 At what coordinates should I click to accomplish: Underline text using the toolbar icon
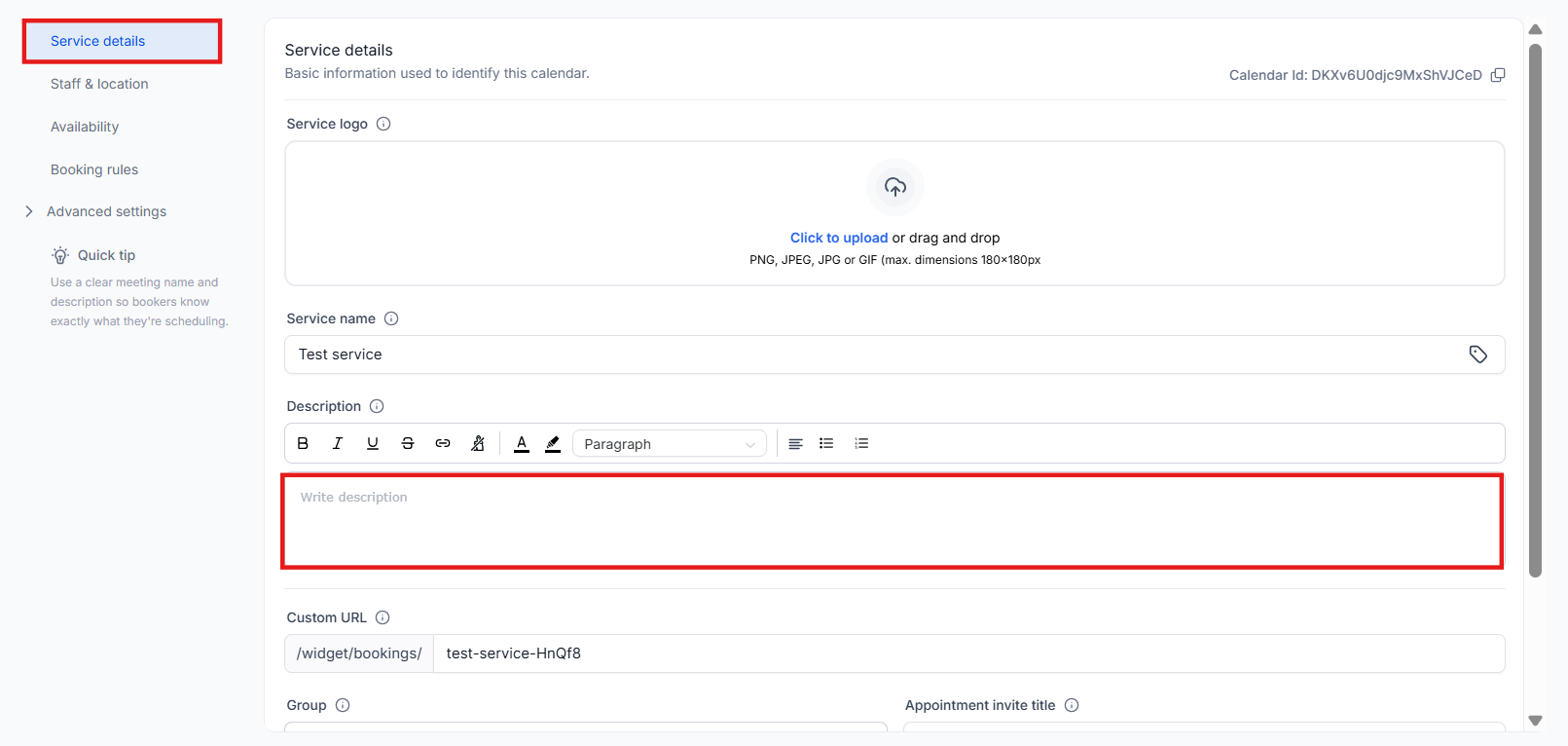click(373, 443)
